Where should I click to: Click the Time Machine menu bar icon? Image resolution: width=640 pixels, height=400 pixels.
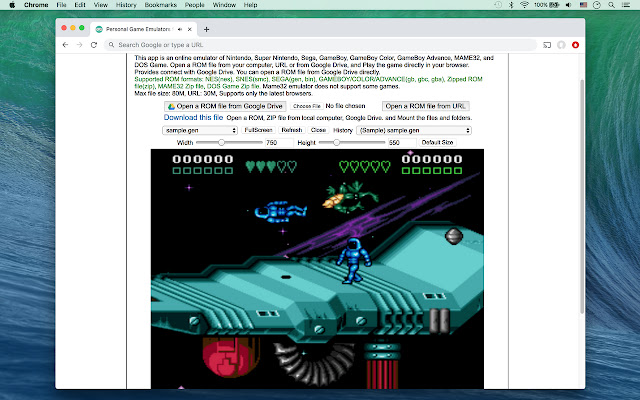[498, 5]
